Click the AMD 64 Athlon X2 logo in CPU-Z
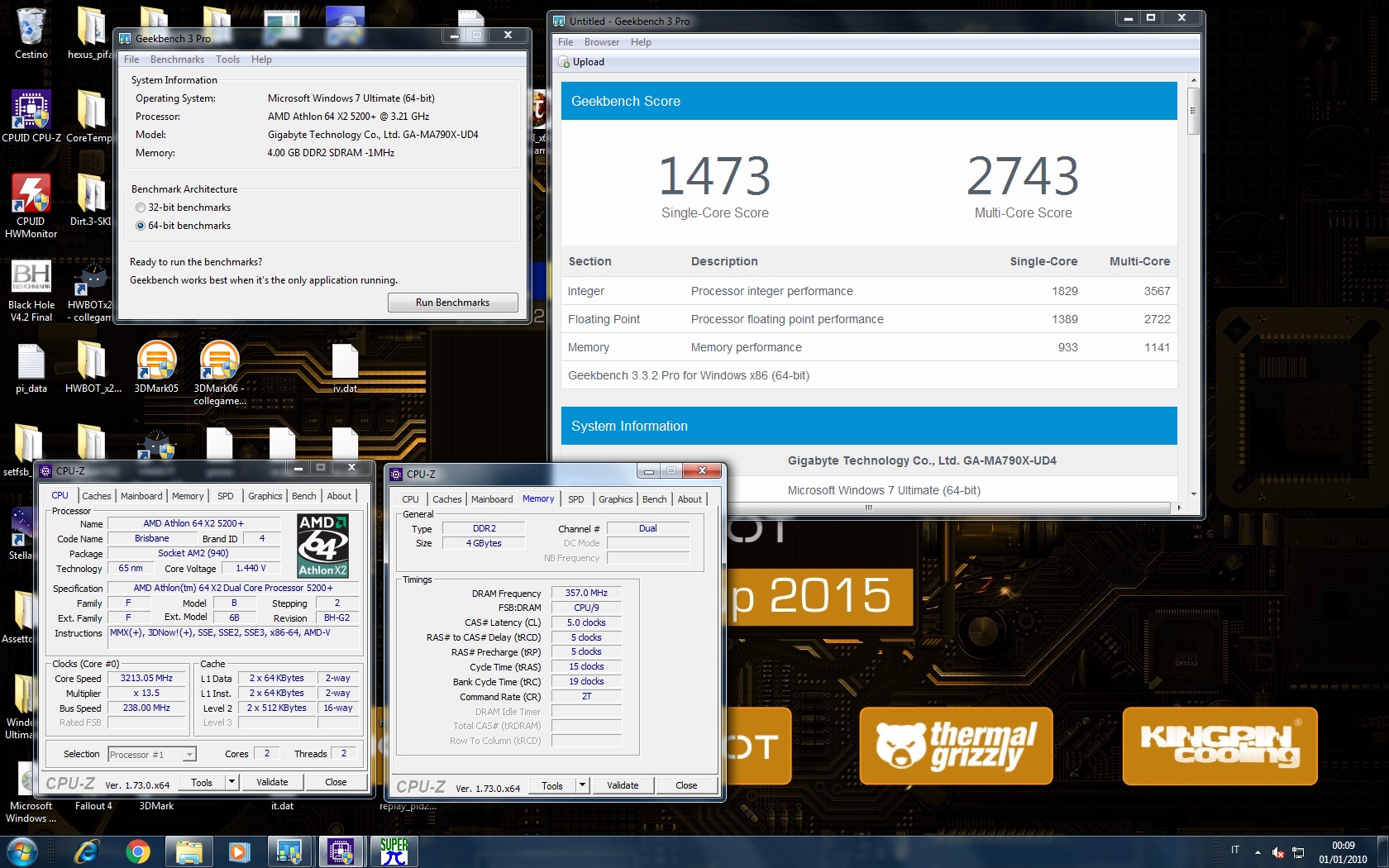 click(322, 546)
